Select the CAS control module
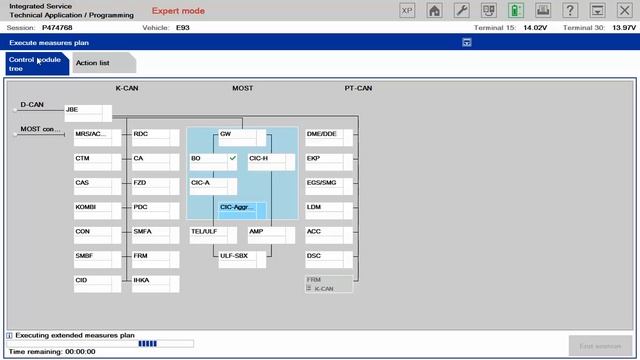 pyautogui.click(x=98, y=187)
